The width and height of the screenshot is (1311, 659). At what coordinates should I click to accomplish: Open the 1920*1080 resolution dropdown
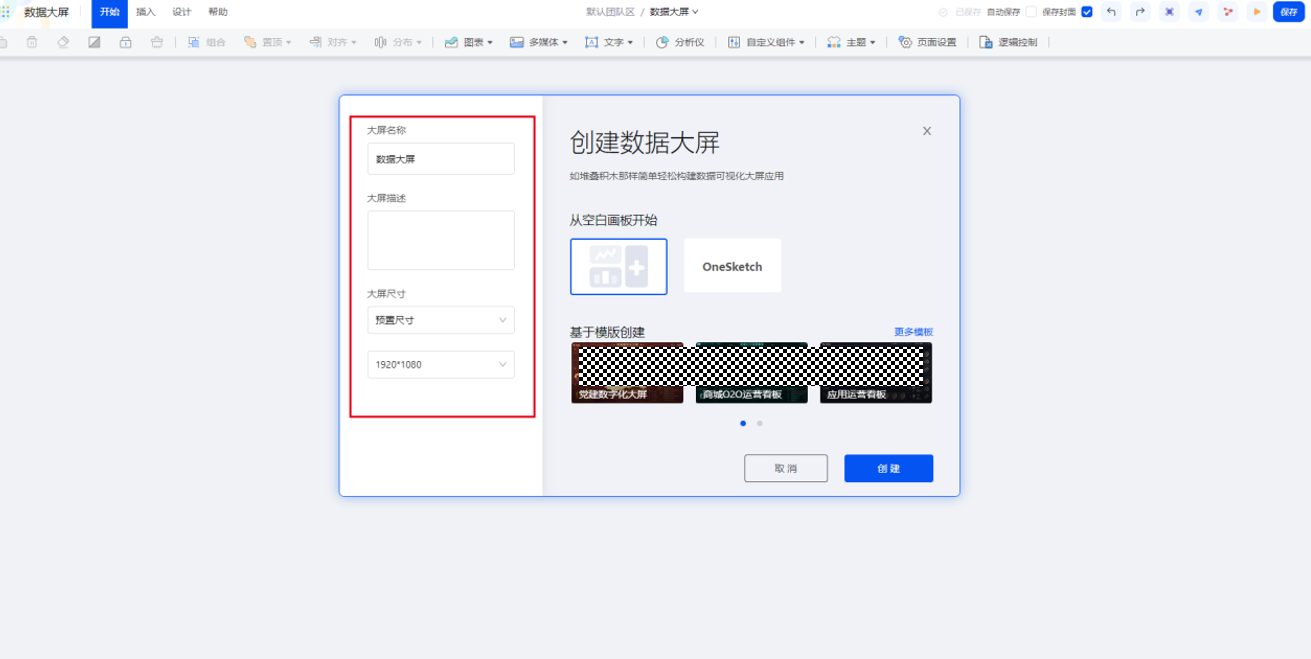(x=441, y=365)
